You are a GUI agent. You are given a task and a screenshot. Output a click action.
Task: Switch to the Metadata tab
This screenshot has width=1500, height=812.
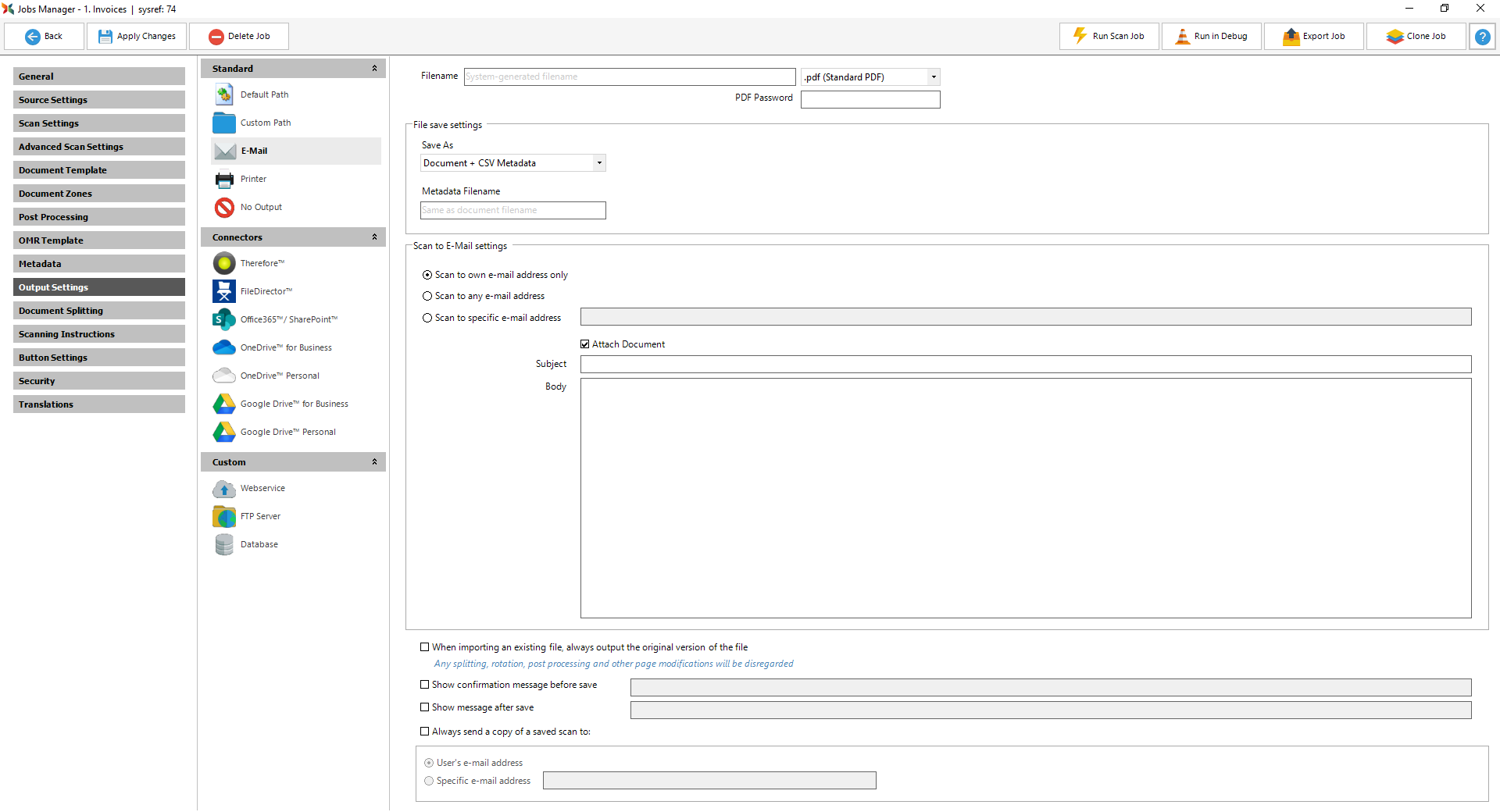click(x=98, y=264)
